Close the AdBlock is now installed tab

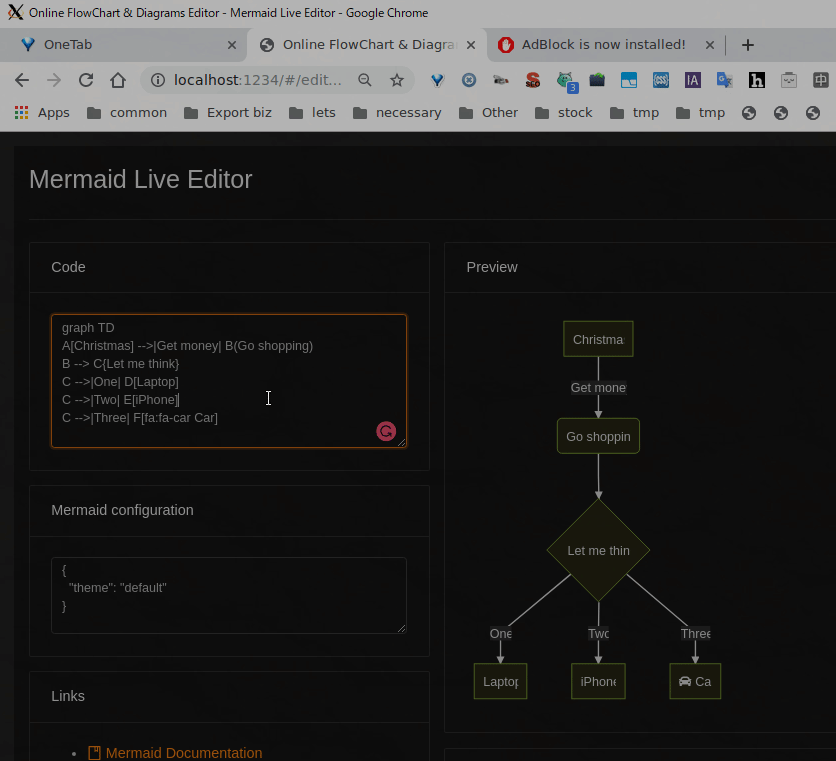click(x=711, y=45)
